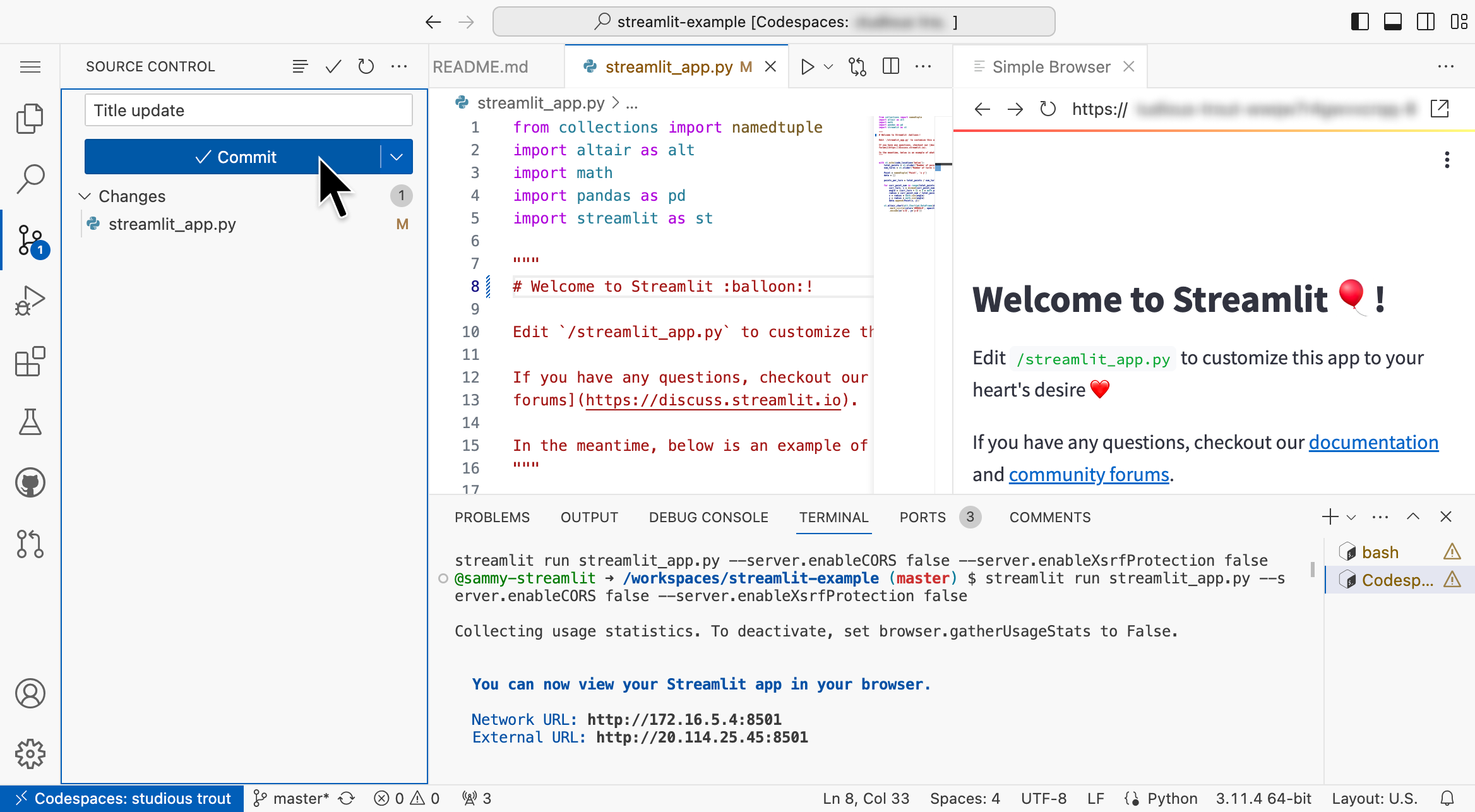Toggle the bottom panel visibility
The image size is (1475, 812).
[x=1392, y=22]
